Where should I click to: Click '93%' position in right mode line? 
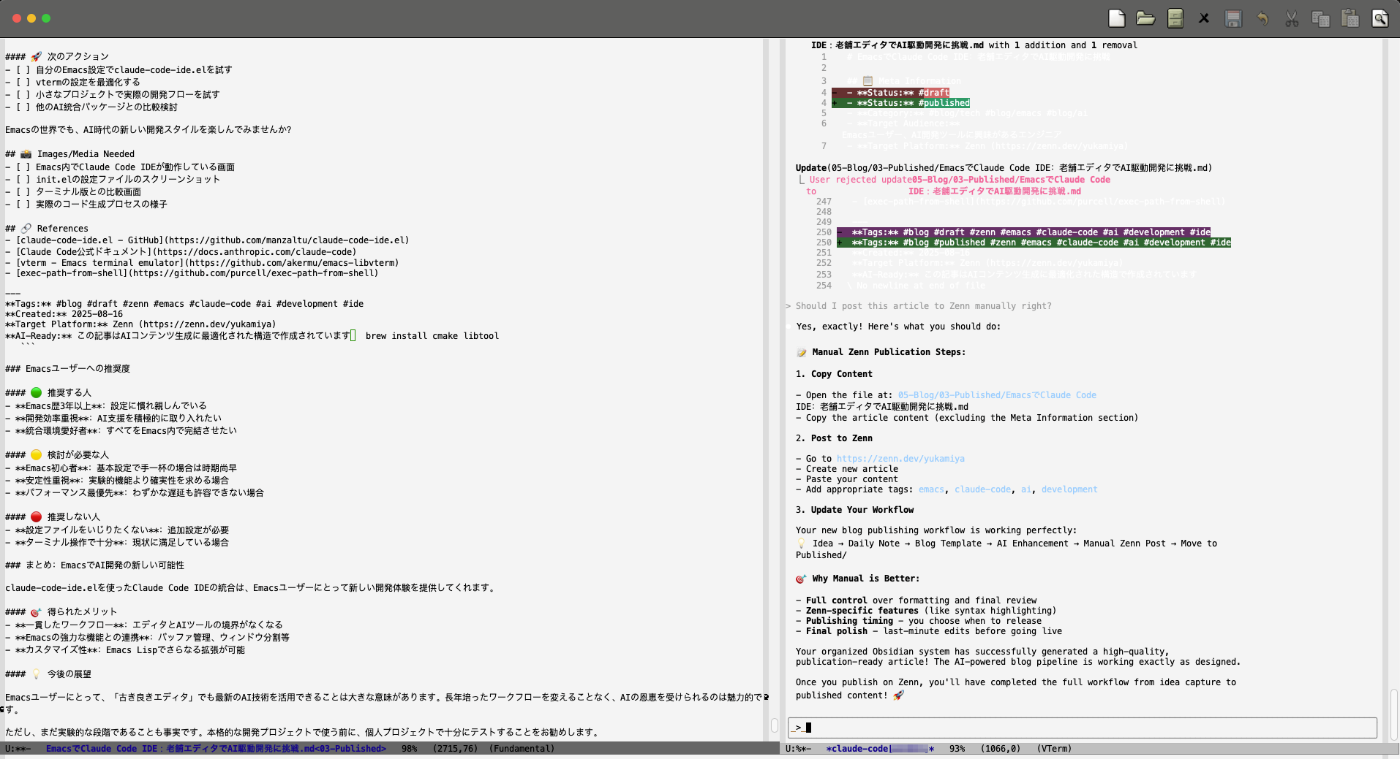[957, 748]
